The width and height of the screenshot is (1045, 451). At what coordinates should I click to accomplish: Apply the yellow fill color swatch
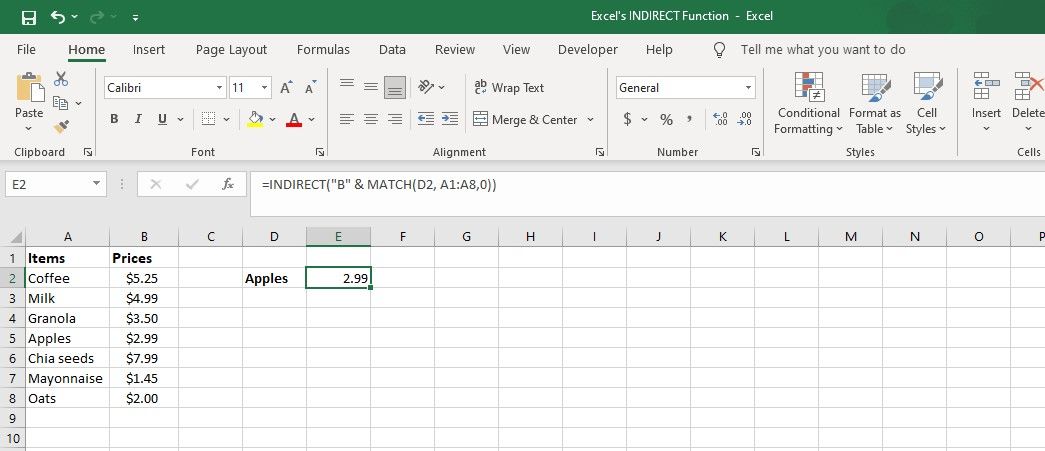click(255, 120)
